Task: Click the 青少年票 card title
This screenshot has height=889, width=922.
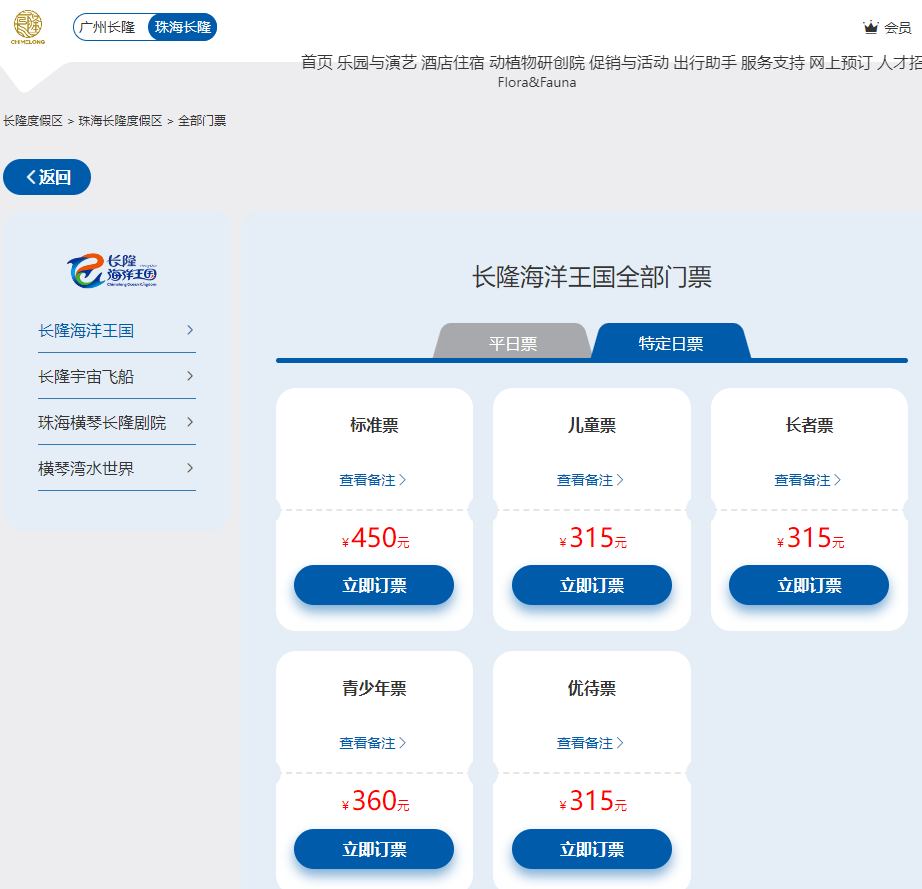Action: coord(374,688)
